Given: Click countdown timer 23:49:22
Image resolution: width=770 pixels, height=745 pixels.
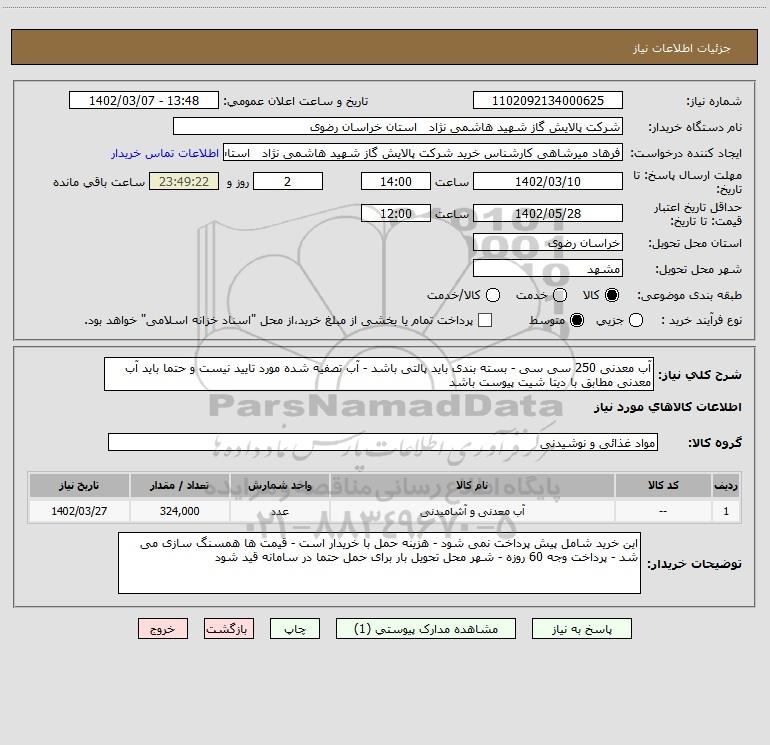Looking at the screenshot, I should 184,181.
